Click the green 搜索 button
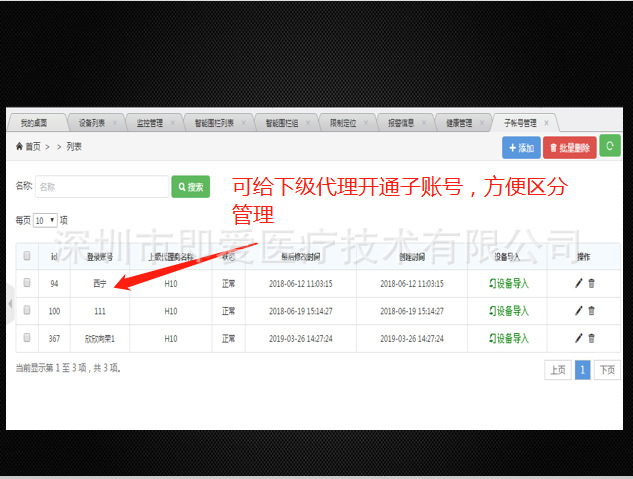The image size is (633, 479). (191, 187)
